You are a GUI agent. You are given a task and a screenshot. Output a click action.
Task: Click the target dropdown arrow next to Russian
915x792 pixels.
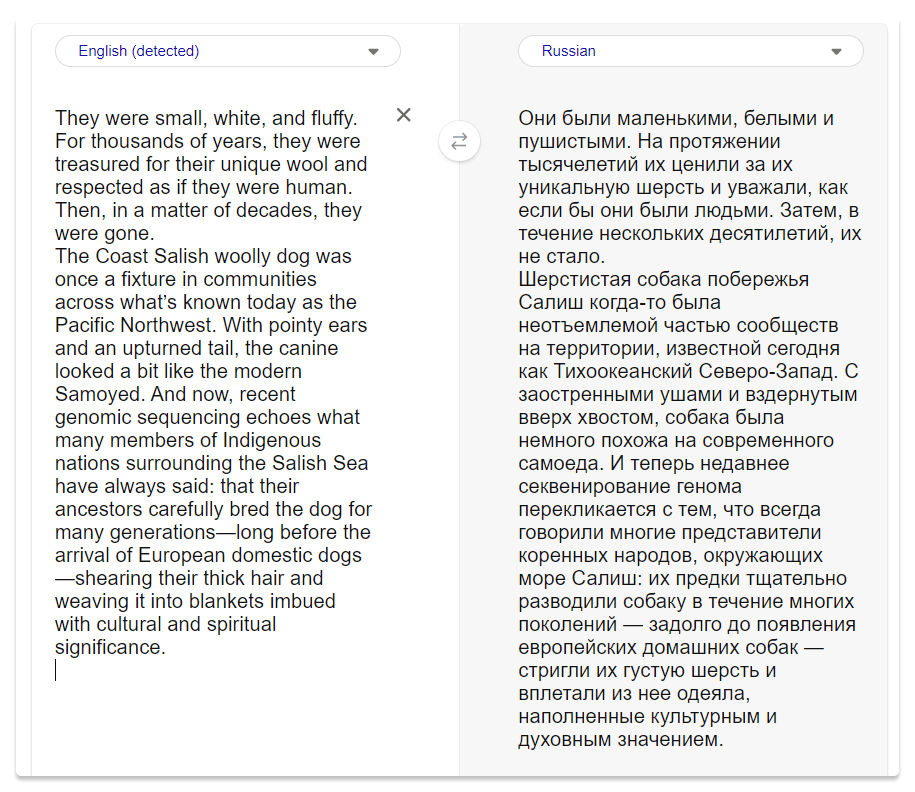click(836, 51)
